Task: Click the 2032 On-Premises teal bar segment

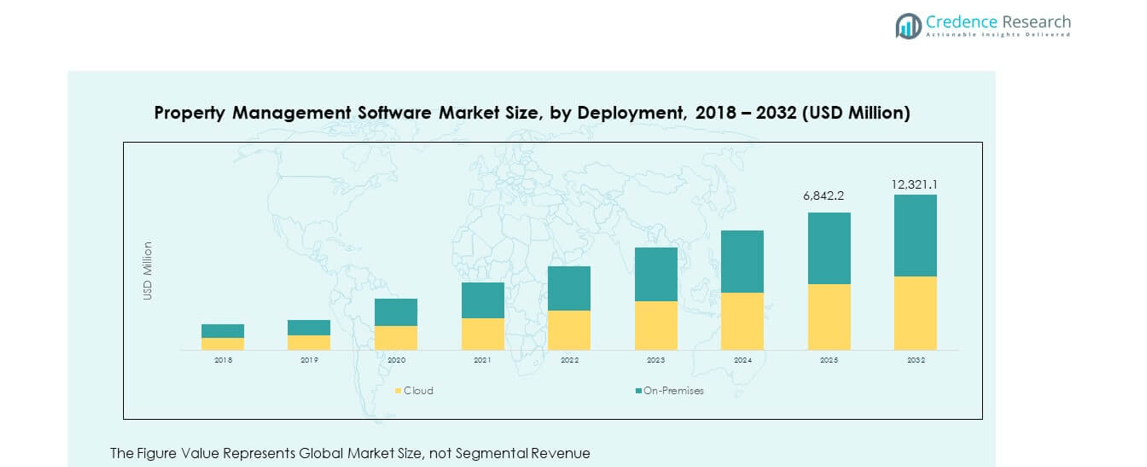Action: pyautogui.click(x=915, y=235)
